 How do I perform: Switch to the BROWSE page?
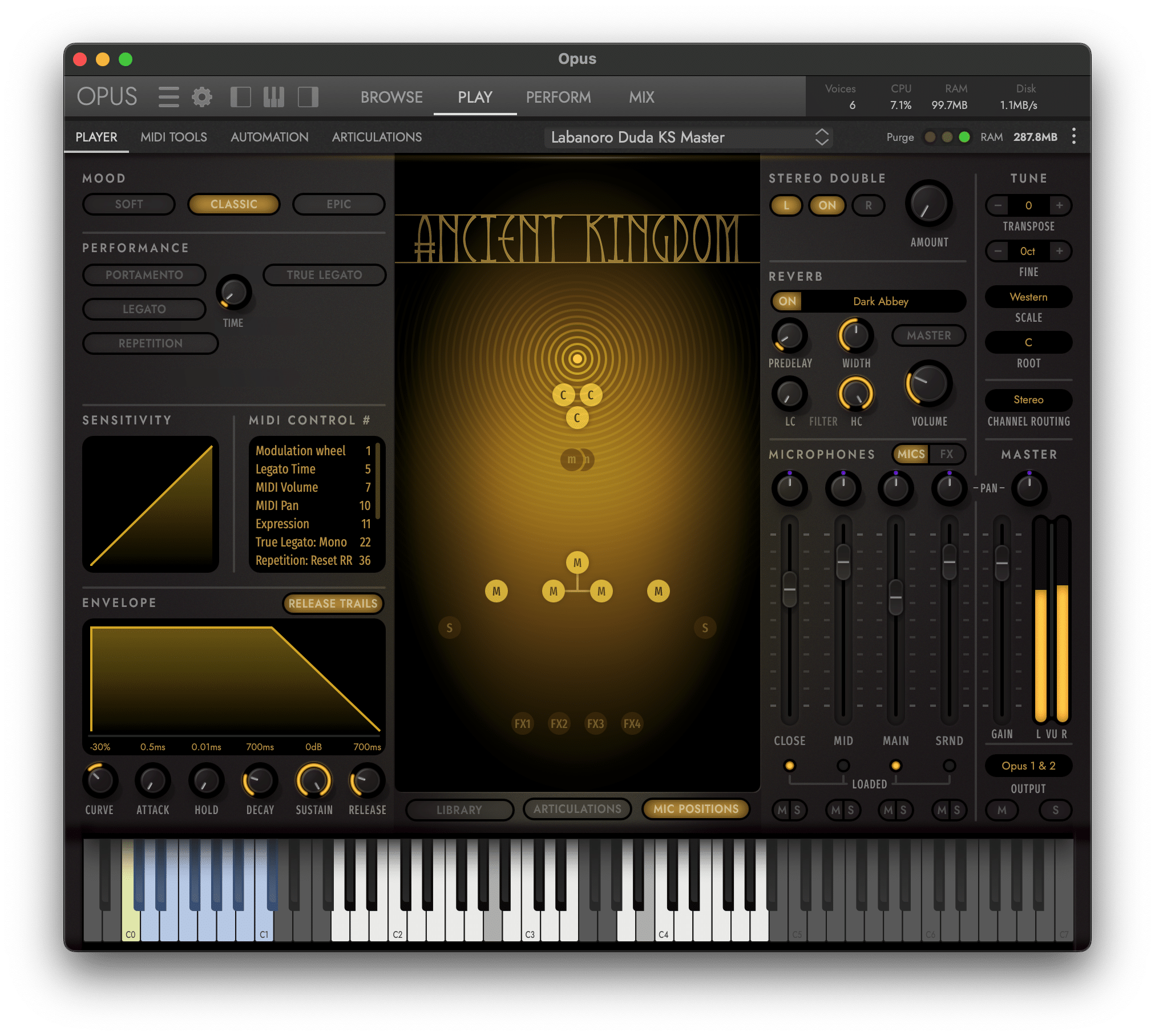pyautogui.click(x=391, y=97)
